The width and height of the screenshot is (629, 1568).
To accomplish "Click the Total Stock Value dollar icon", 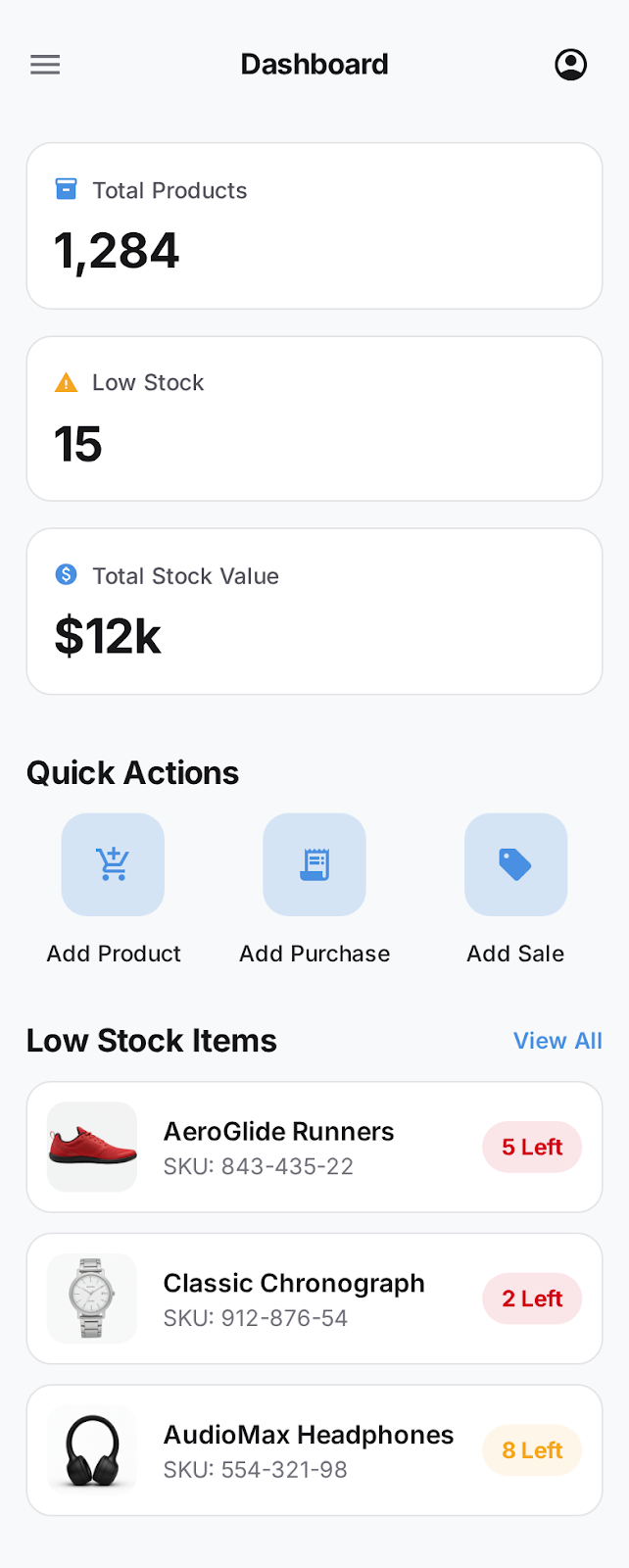I will (x=65, y=575).
